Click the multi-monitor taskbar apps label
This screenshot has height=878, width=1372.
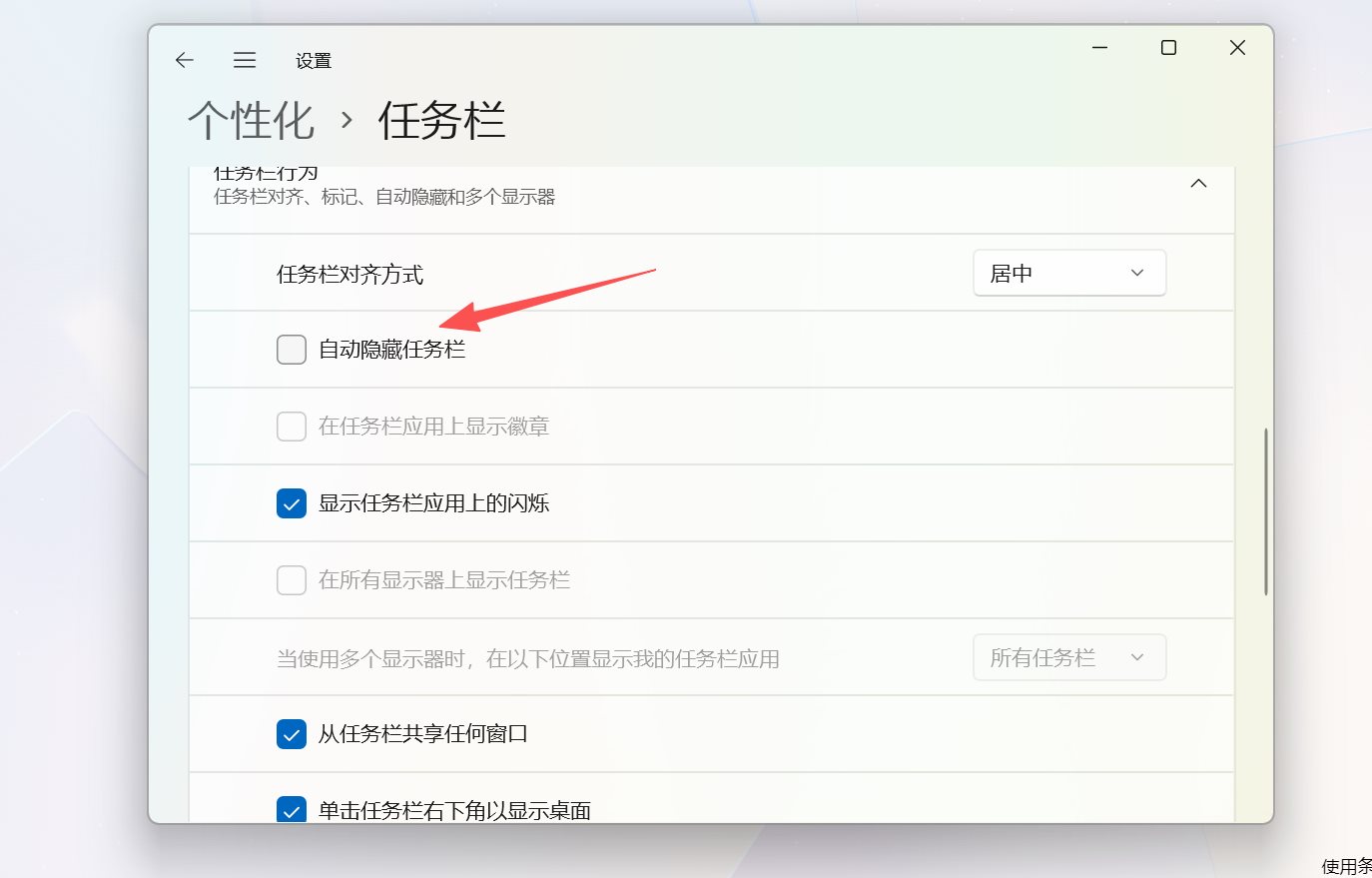(x=527, y=658)
